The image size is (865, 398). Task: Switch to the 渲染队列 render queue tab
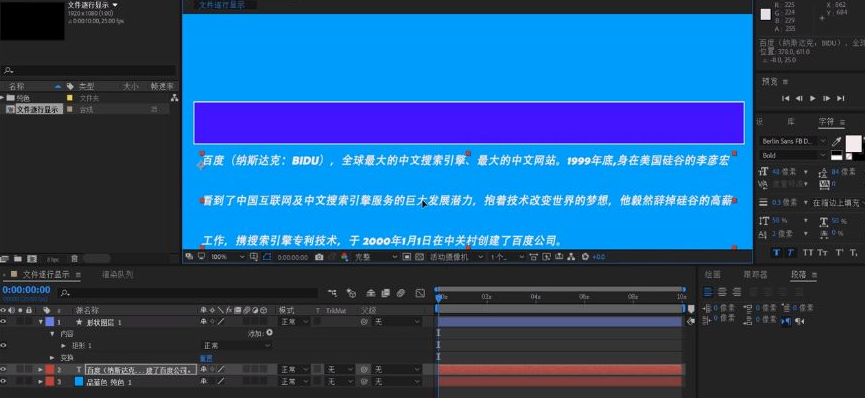click(117, 274)
